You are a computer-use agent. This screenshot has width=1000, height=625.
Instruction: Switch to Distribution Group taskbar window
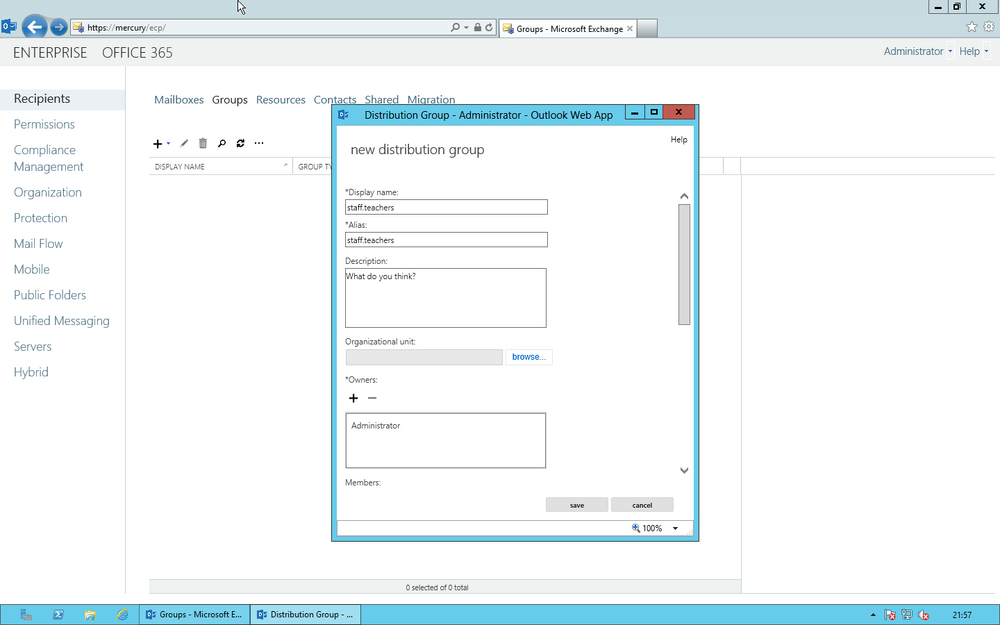click(305, 615)
